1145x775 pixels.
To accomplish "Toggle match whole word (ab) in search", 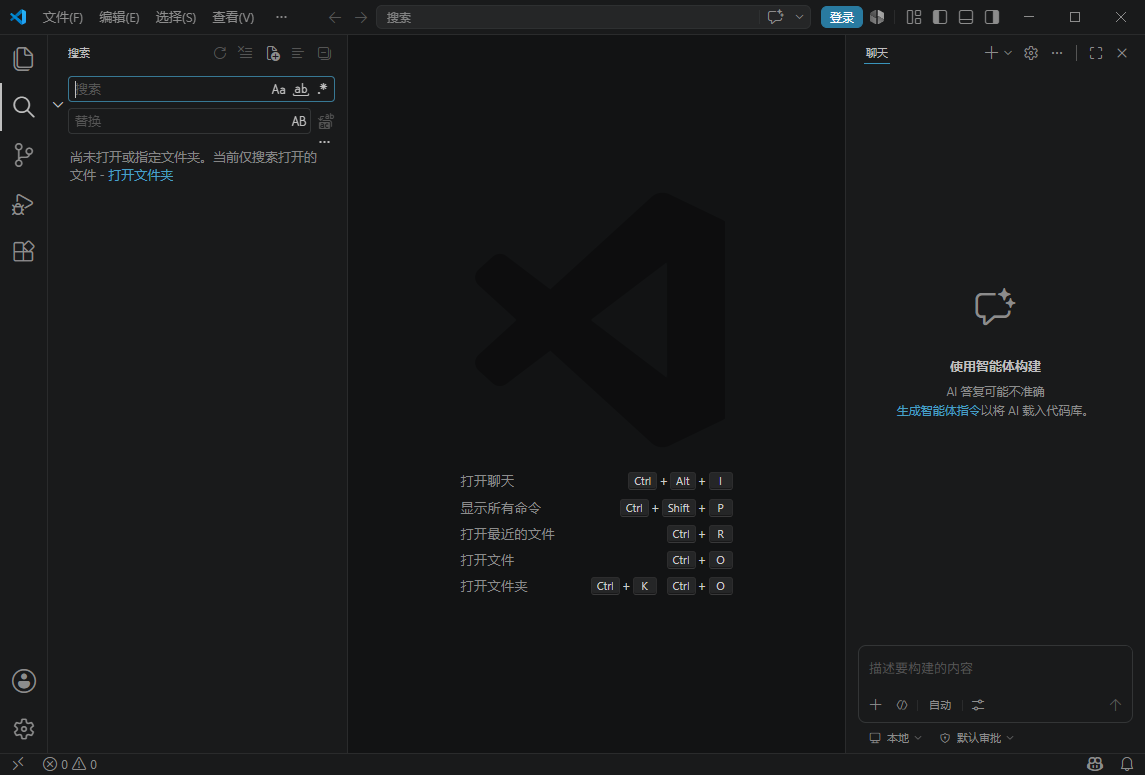I will tap(301, 89).
